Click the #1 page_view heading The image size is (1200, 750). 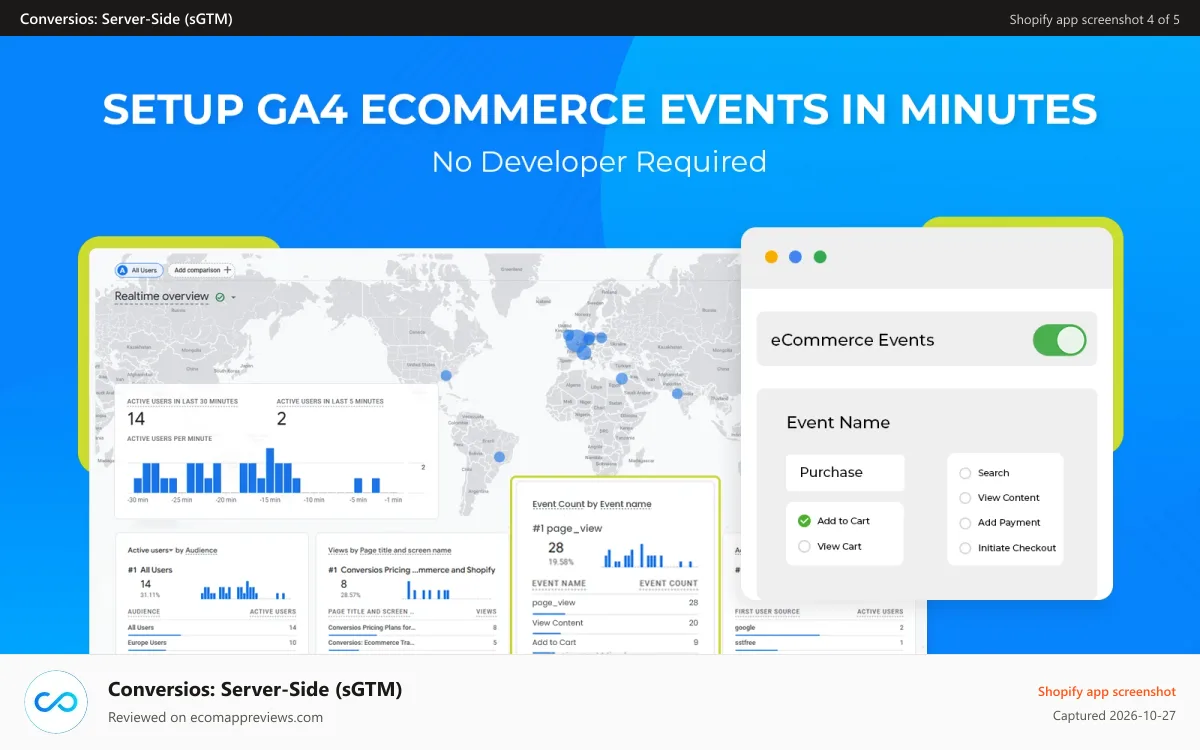567,528
